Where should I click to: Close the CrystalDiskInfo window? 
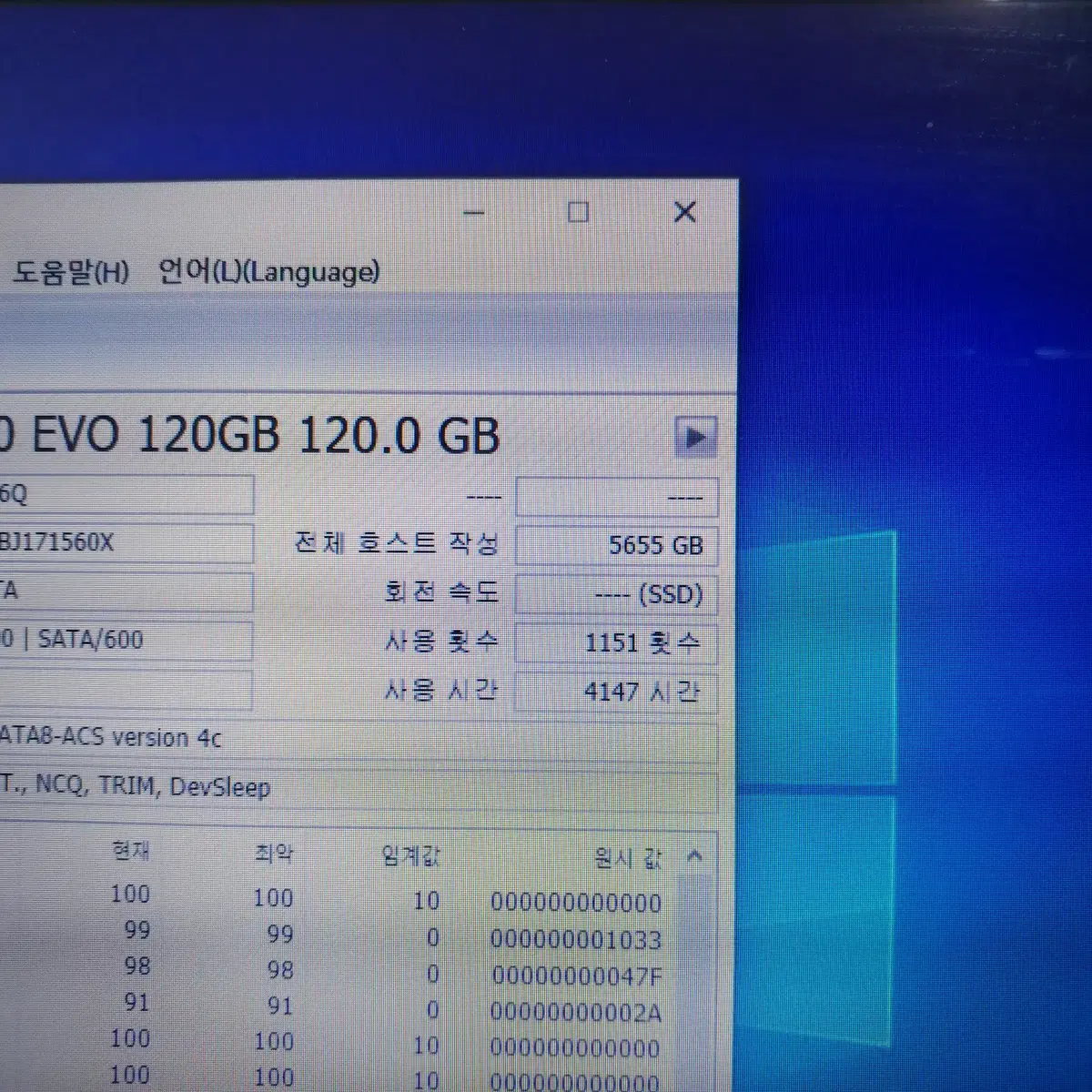pos(685,213)
